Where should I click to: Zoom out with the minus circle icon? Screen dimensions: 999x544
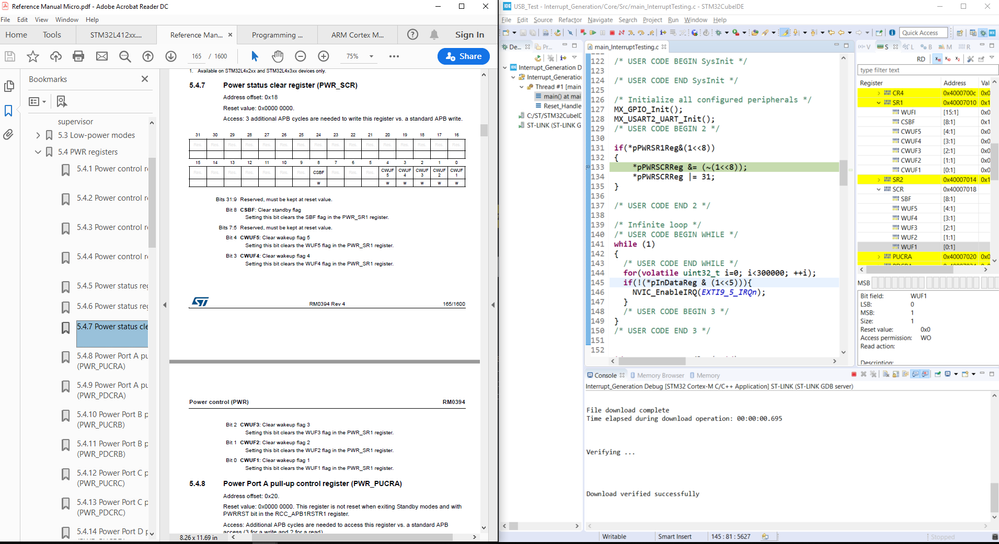[300, 57]
